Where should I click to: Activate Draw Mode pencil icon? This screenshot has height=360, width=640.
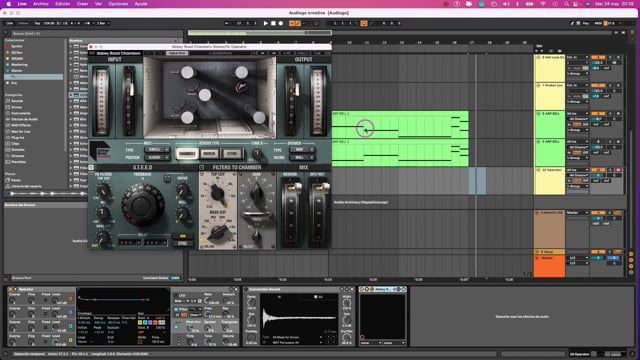tap(572, 23)
